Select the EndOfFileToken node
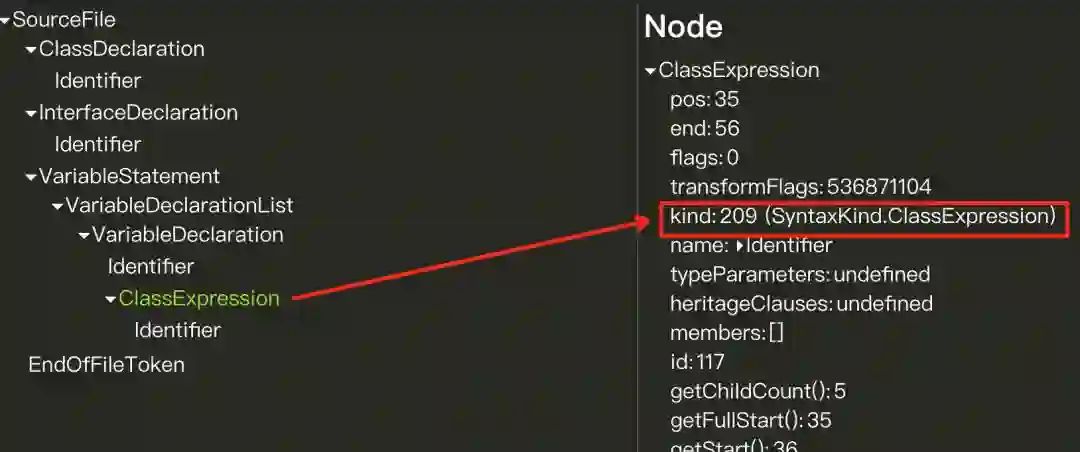Screen dimensions: 1080x452 (x=107, y=364)
